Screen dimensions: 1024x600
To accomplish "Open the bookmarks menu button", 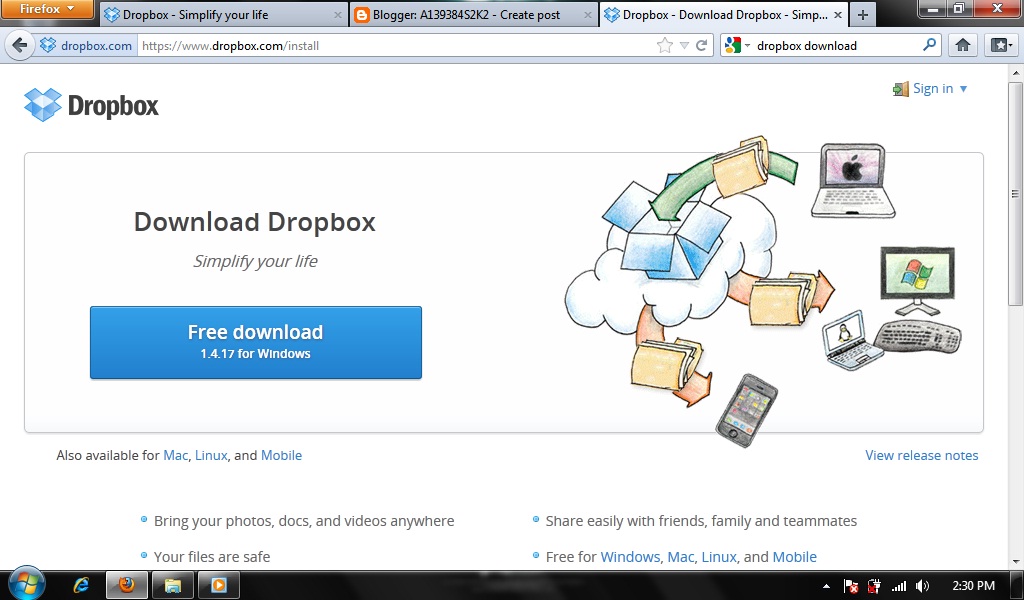I will click(1000, 45).
